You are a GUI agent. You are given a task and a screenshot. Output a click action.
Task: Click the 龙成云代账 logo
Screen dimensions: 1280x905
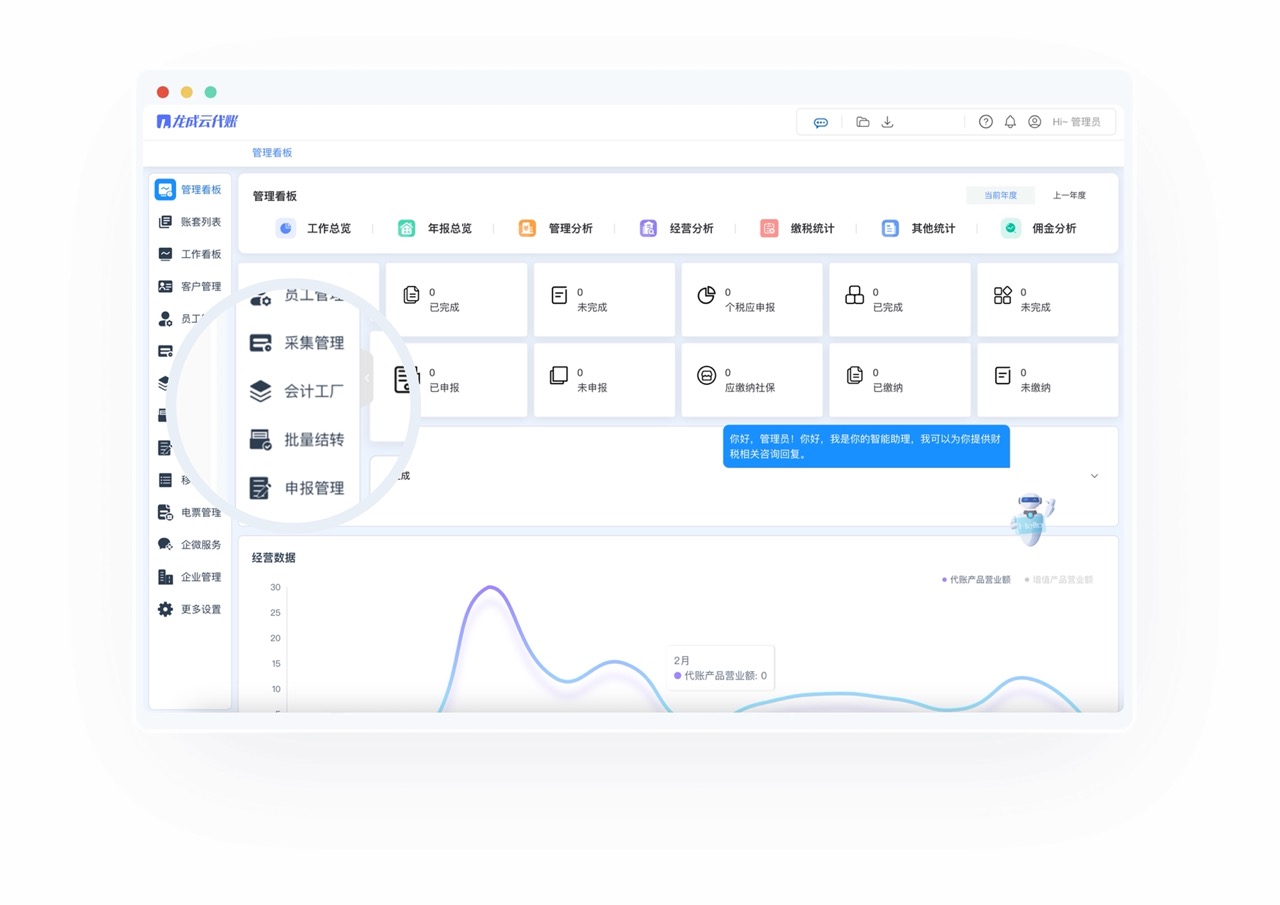pyautogui.click(x=197, y=122)
